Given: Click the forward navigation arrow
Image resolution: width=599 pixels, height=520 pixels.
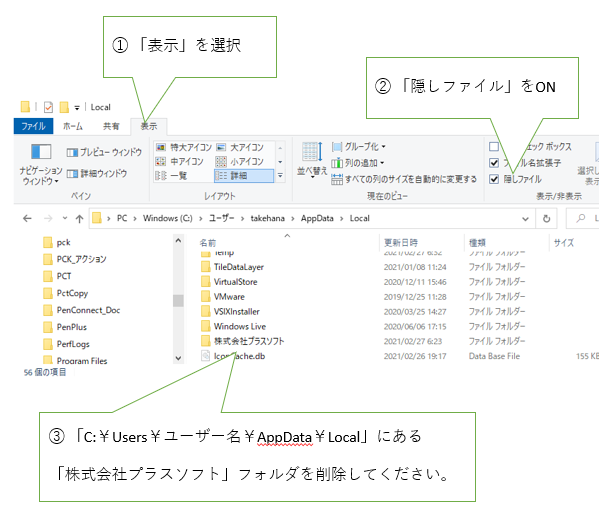Looking at the screenshot, I should point(48,219).
